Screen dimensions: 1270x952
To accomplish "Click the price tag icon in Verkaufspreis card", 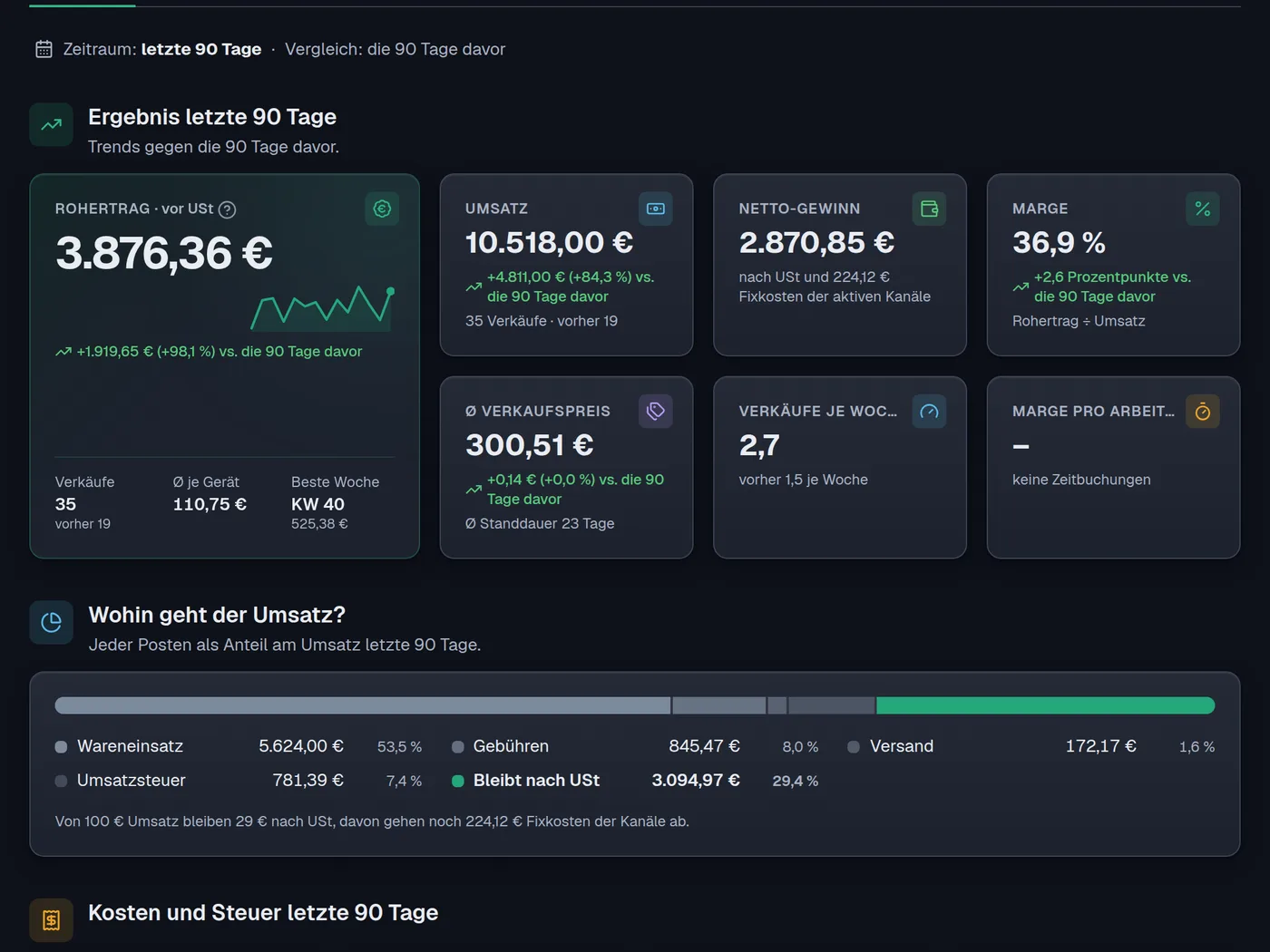I will coord(656,412).
